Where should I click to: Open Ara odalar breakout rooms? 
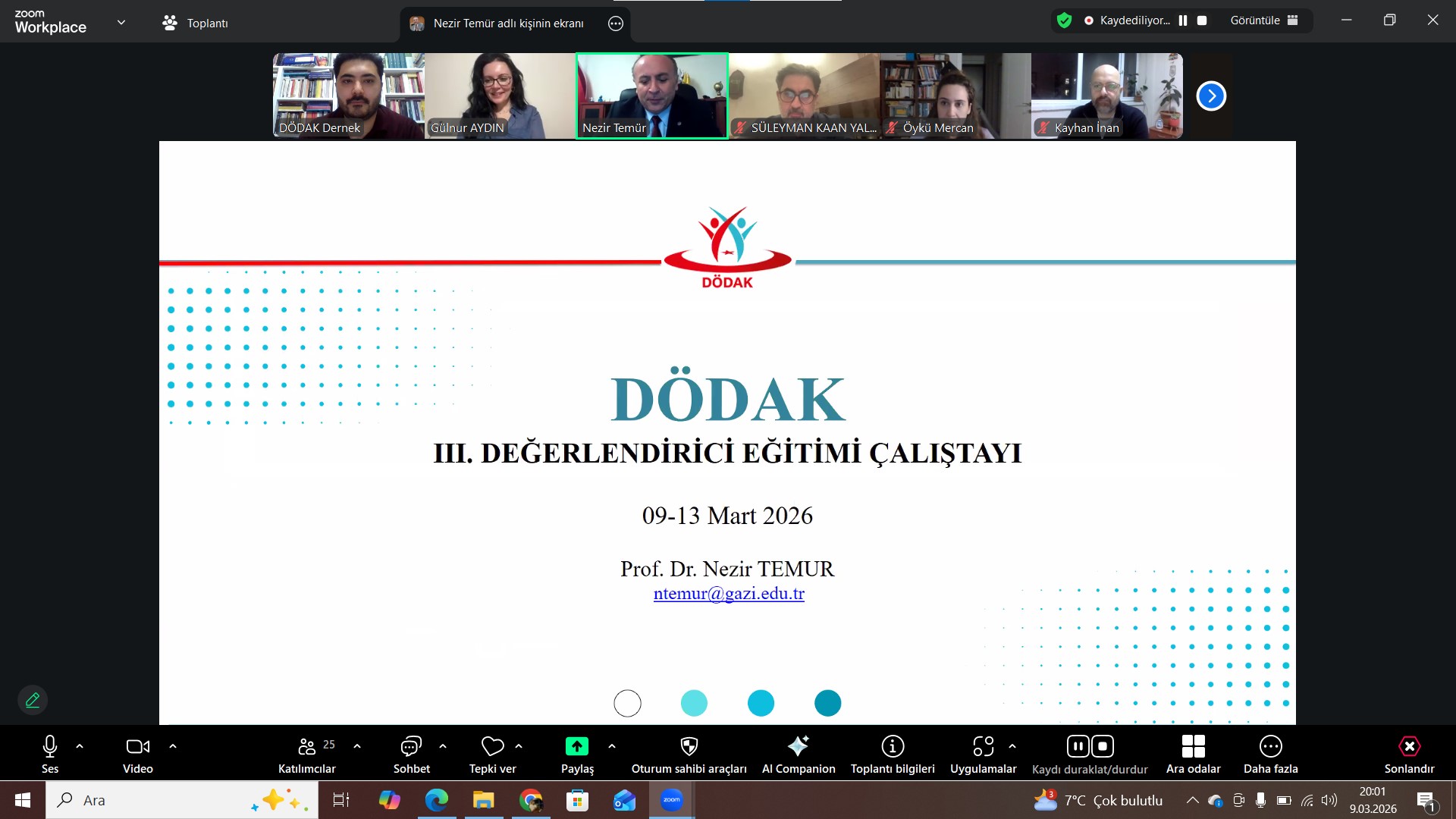(1193, 747)
